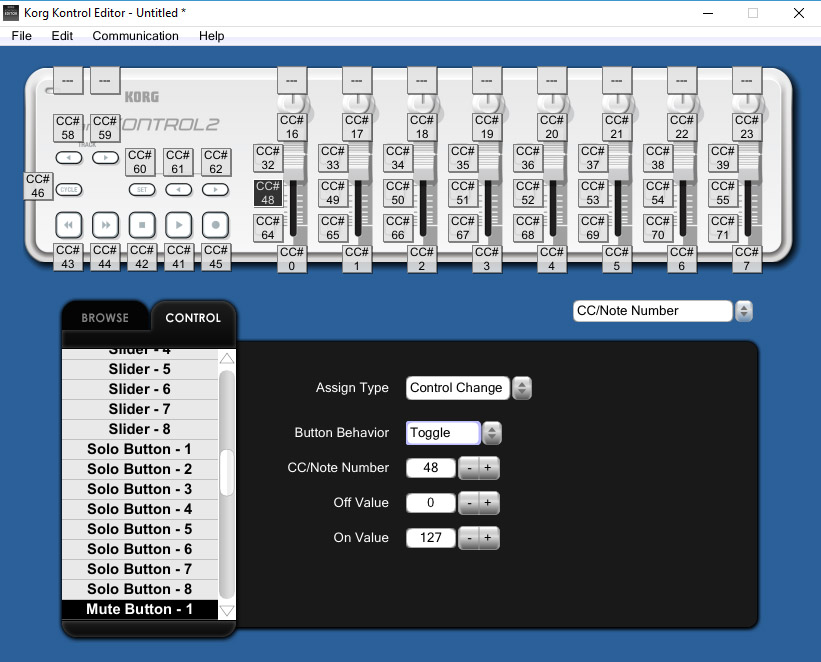Image resolution: width=821 pixels, height=662 pixels.
Task: Click the arrow stepper beside Assign Type
Action: pyautogui.click(x=522, y=388)
